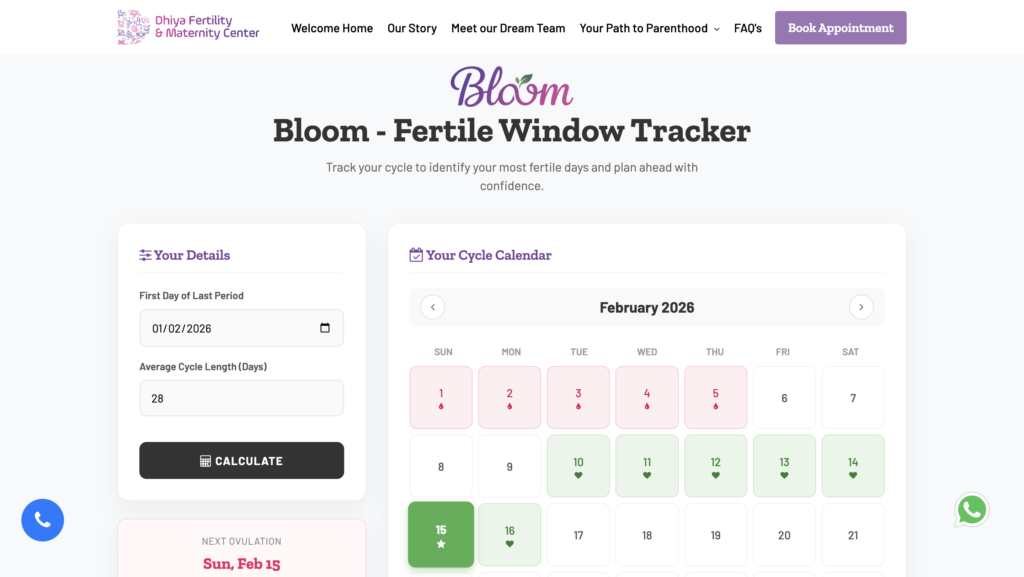This screenshot has height=577, width=1024.
Task: Go to next month with right chevron
Action: point(861,307)
